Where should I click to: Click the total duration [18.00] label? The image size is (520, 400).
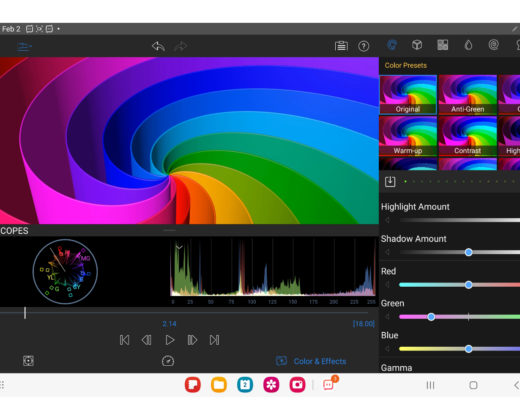[x=364, y=324]
